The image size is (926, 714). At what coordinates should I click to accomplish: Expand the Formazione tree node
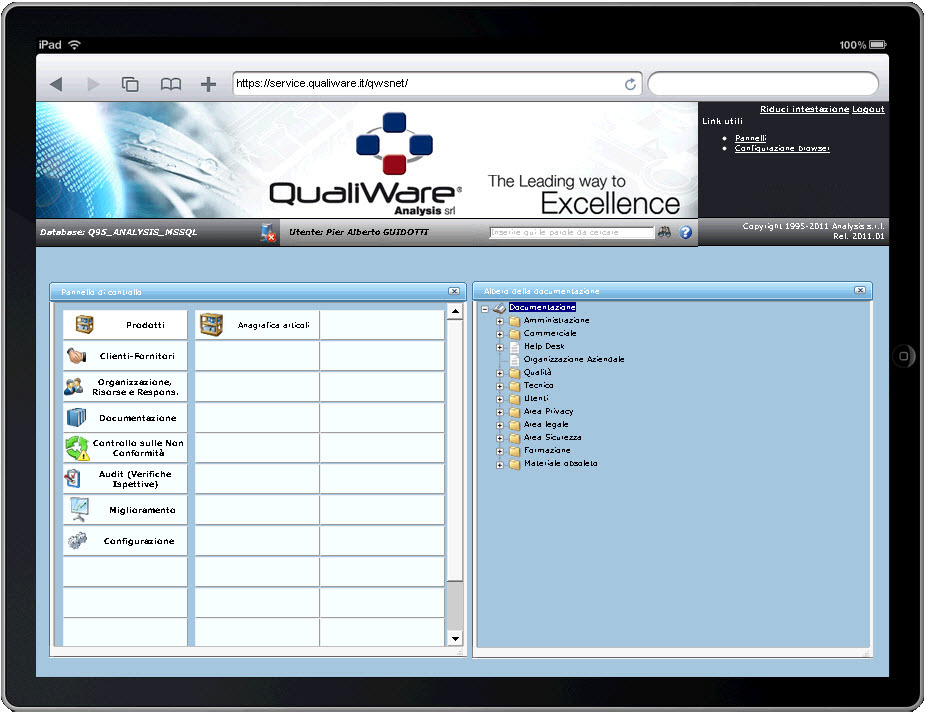click(x=500, y=451)
